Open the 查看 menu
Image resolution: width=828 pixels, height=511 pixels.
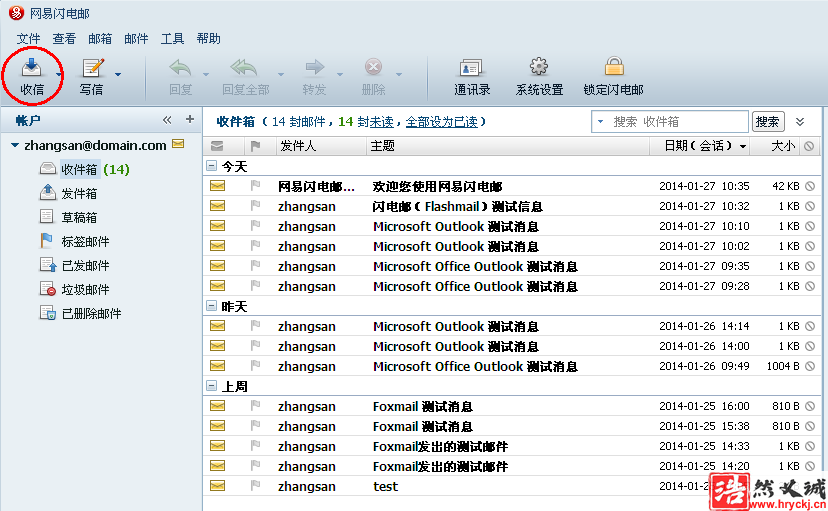(x=64, y=39)
